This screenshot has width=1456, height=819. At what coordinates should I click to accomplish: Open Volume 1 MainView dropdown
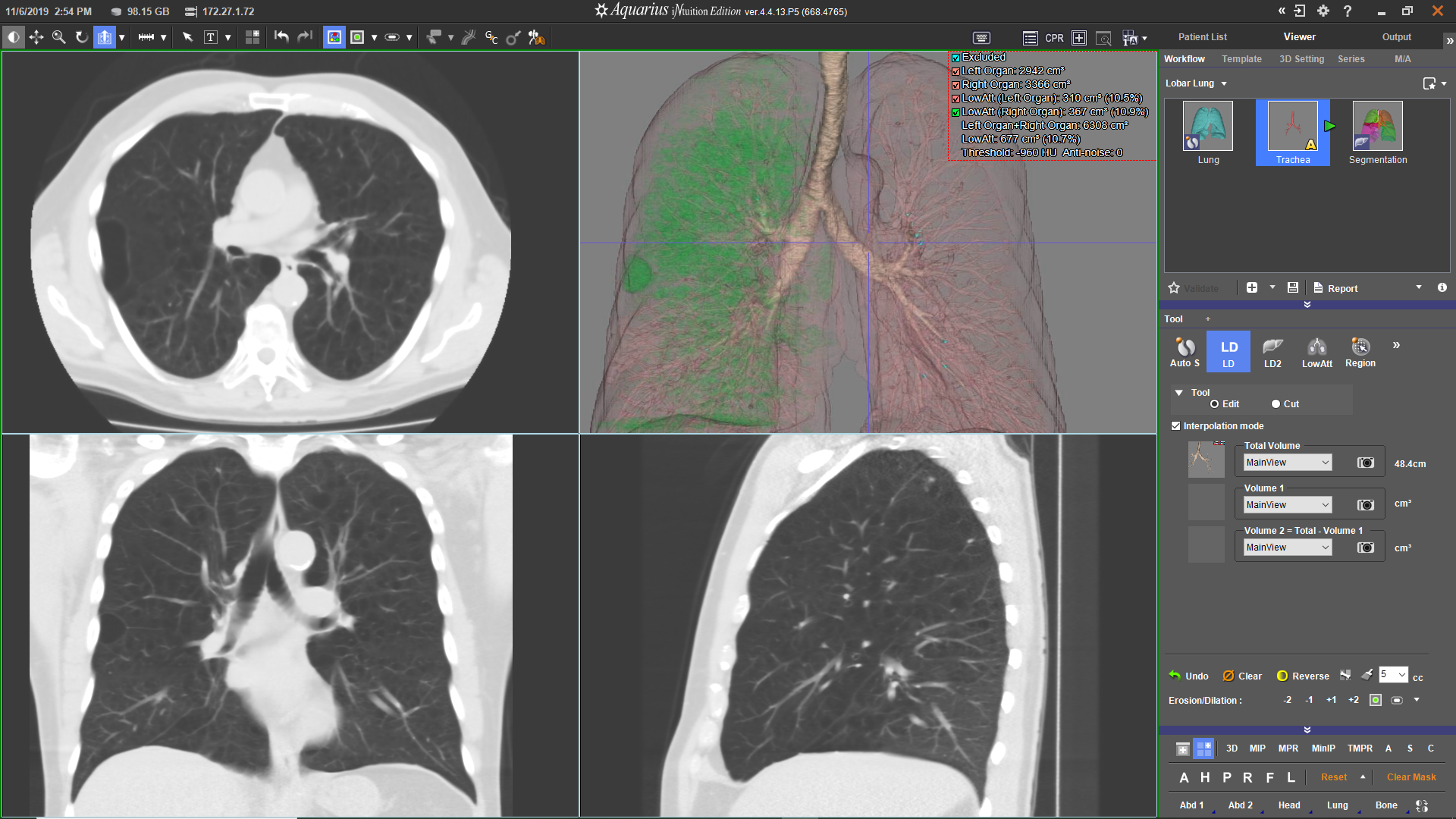(x=1288, y=505)
